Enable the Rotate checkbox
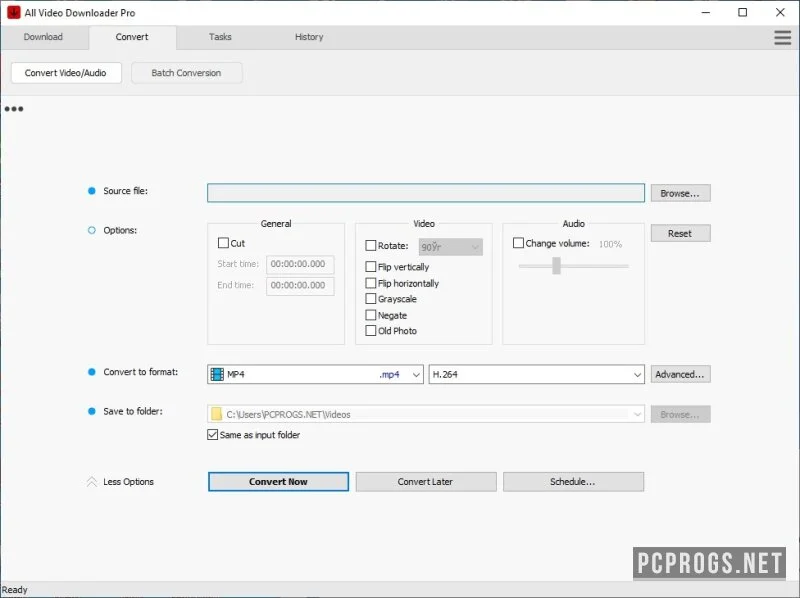The height and width of the screenshot is (598, 800). [x=371, y=245]
